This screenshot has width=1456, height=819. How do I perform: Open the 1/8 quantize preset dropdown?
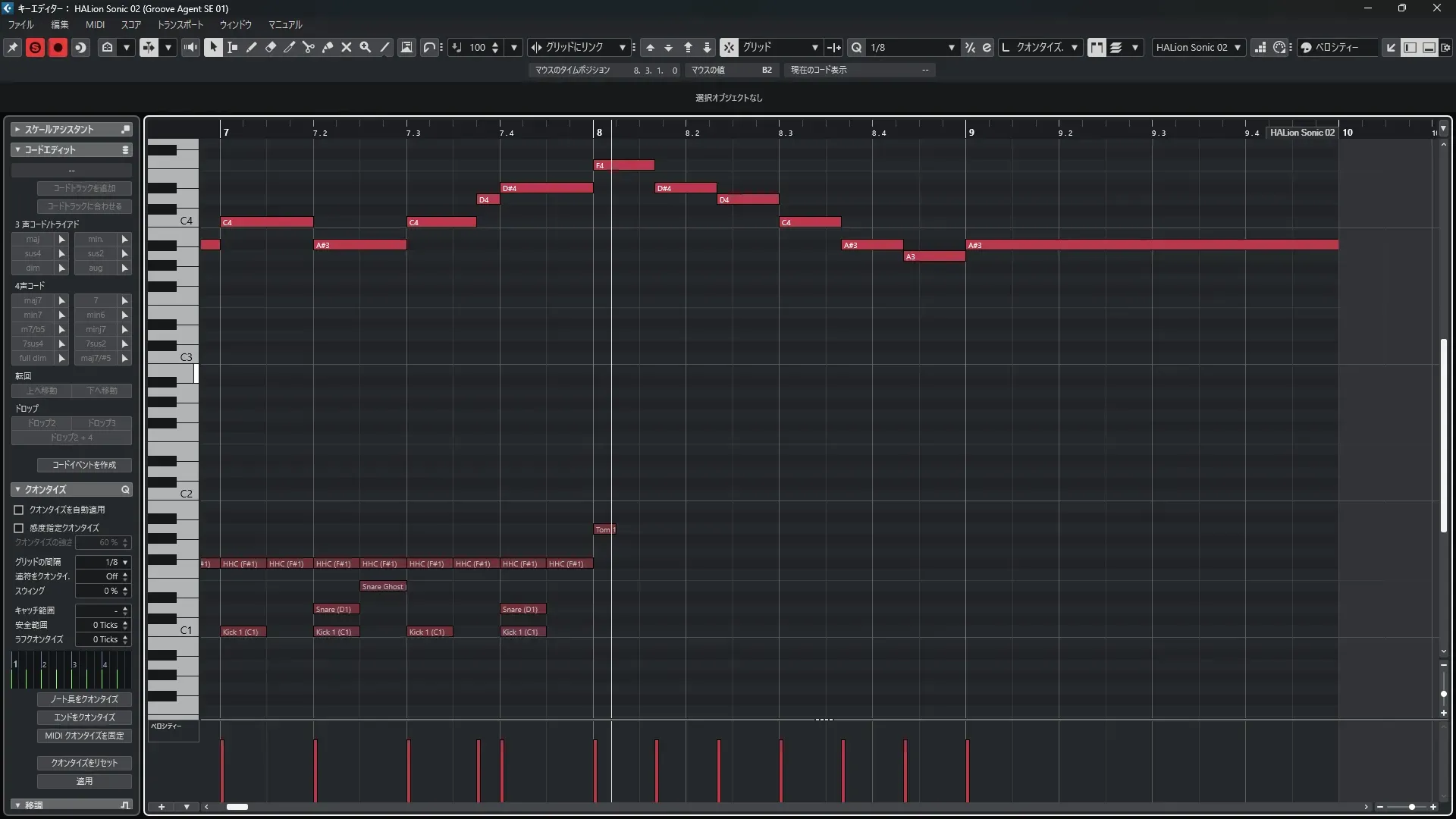point(951,47)
